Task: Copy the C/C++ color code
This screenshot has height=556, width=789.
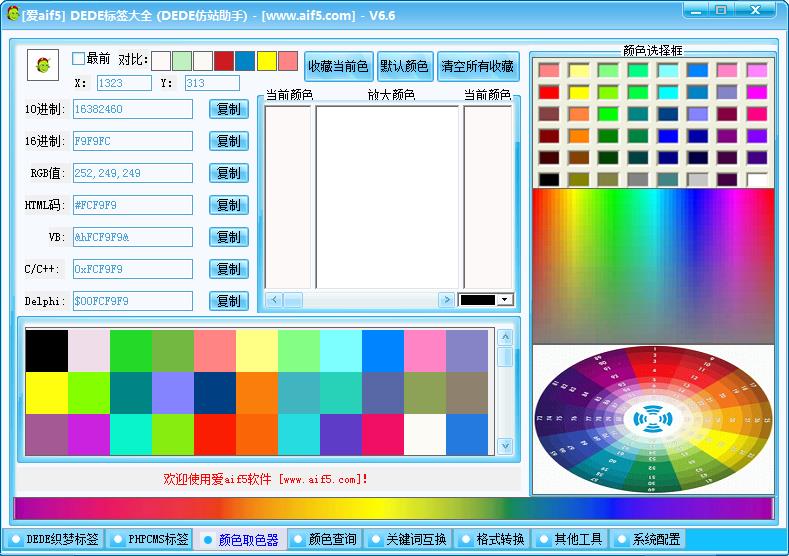Action: (229, 269)
